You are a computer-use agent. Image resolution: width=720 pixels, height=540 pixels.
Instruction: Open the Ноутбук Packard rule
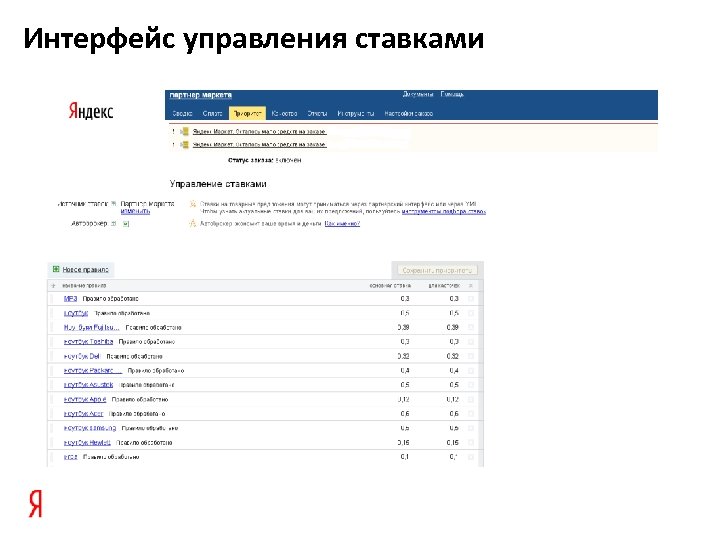coord(93,370)
